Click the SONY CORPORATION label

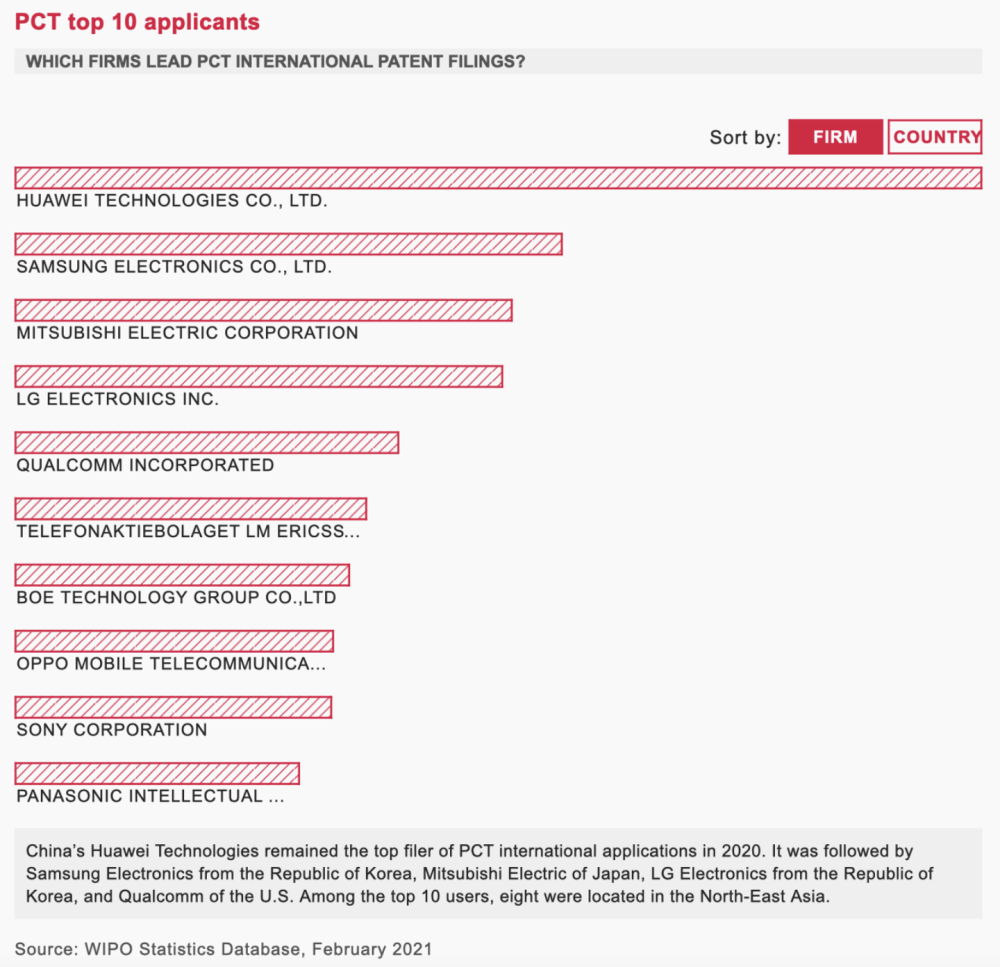(112, 730)
